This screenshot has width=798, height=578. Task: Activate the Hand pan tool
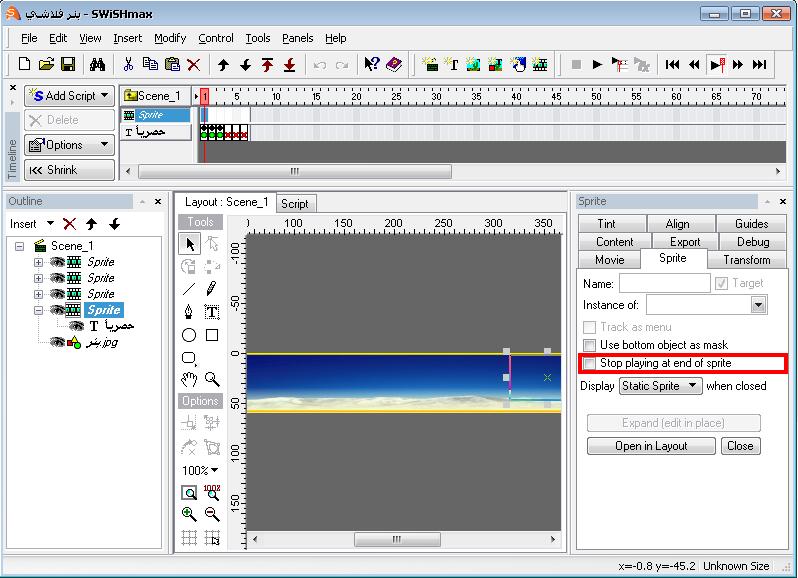coord(188,379)
